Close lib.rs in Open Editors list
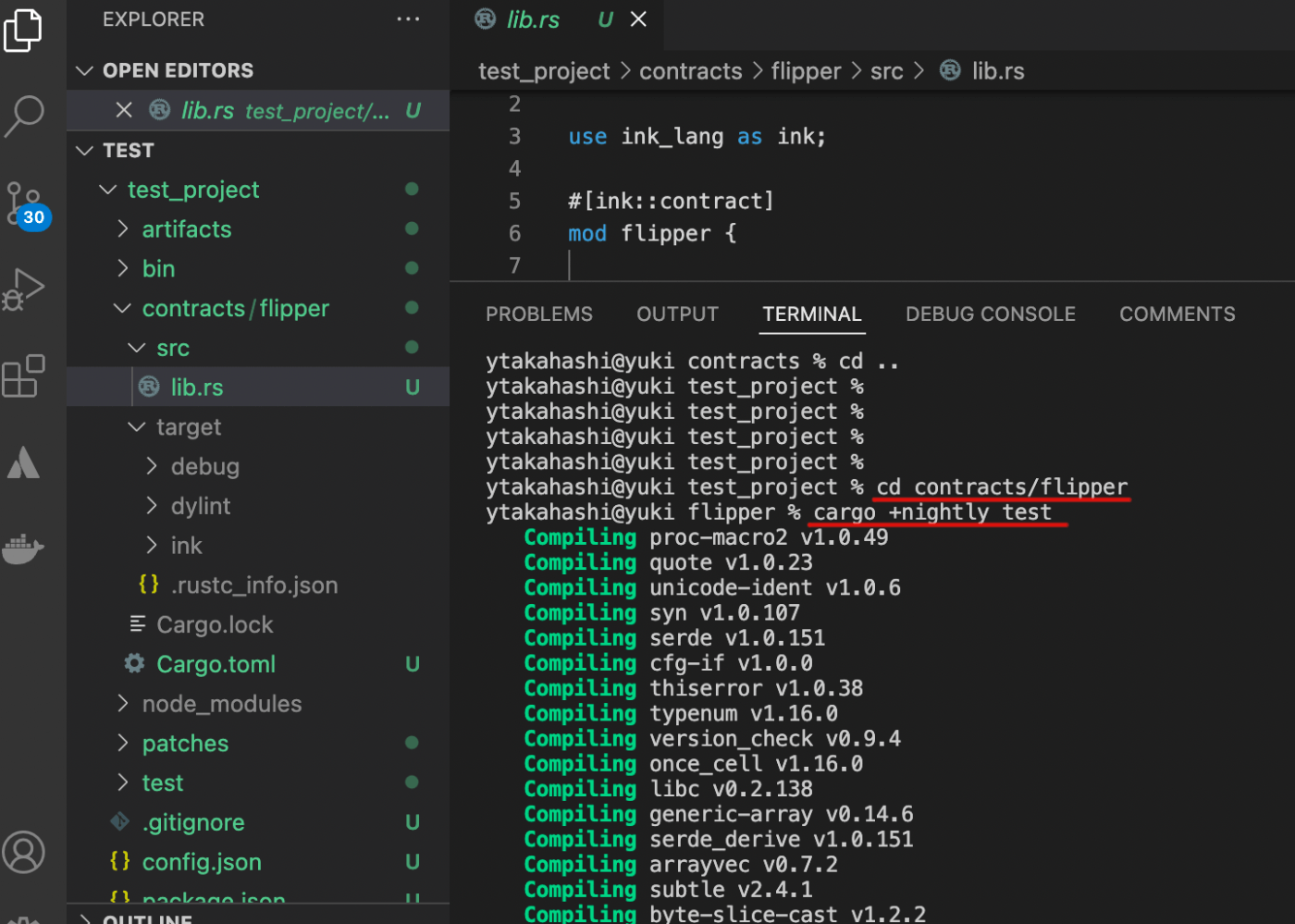Screen dimensions: 1295x924 tap(124, 110)
